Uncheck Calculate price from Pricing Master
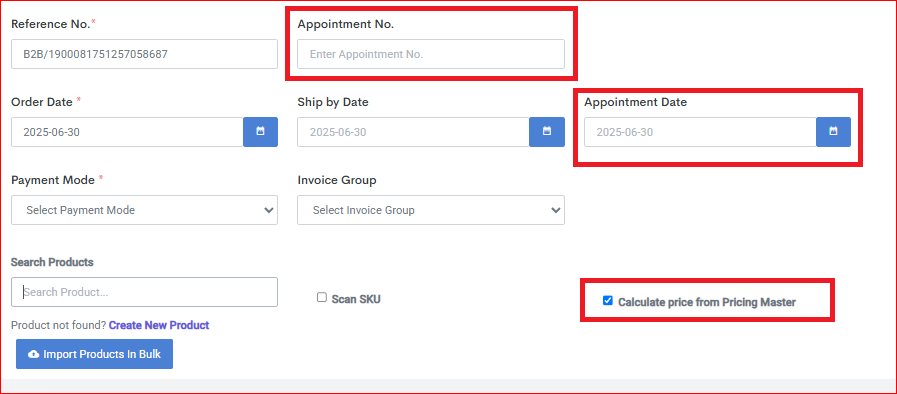 pos(608,301)
